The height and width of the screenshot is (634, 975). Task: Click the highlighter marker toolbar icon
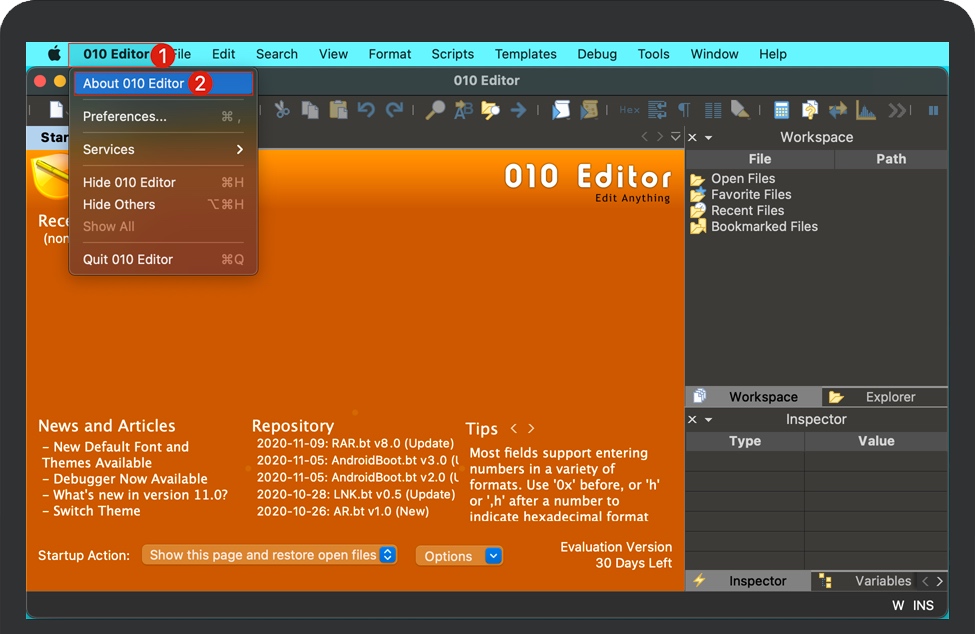pyautogui.click(x=740, y=110)
